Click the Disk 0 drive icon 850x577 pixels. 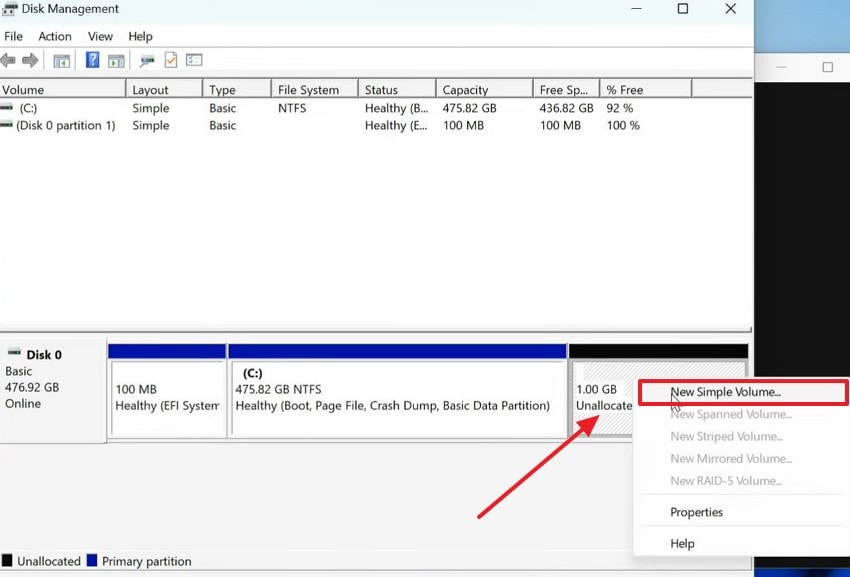click(14, 352)
